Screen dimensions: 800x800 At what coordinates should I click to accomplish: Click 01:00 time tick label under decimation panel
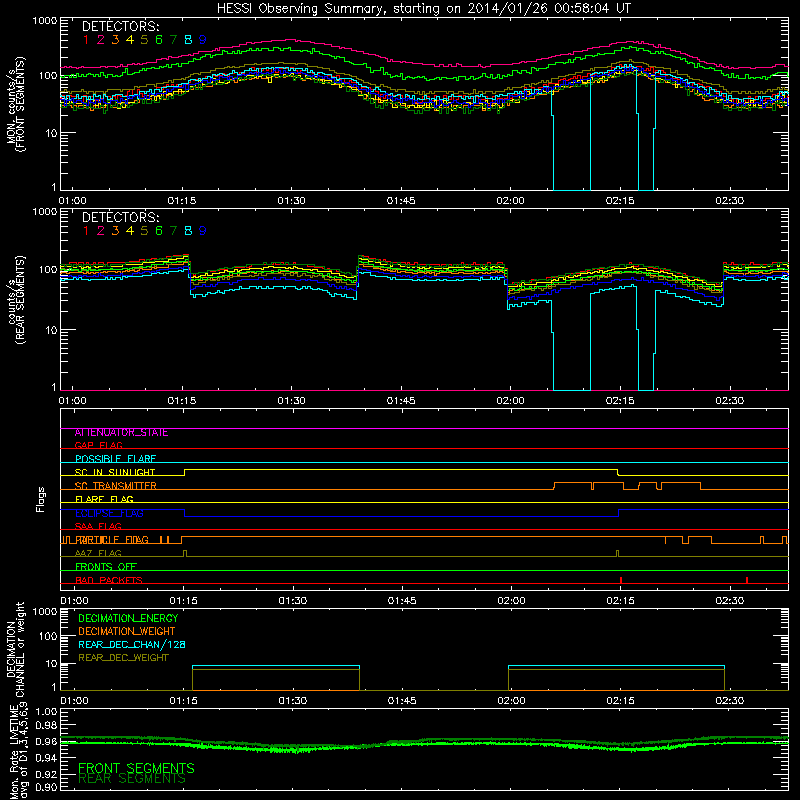(74, 701)
